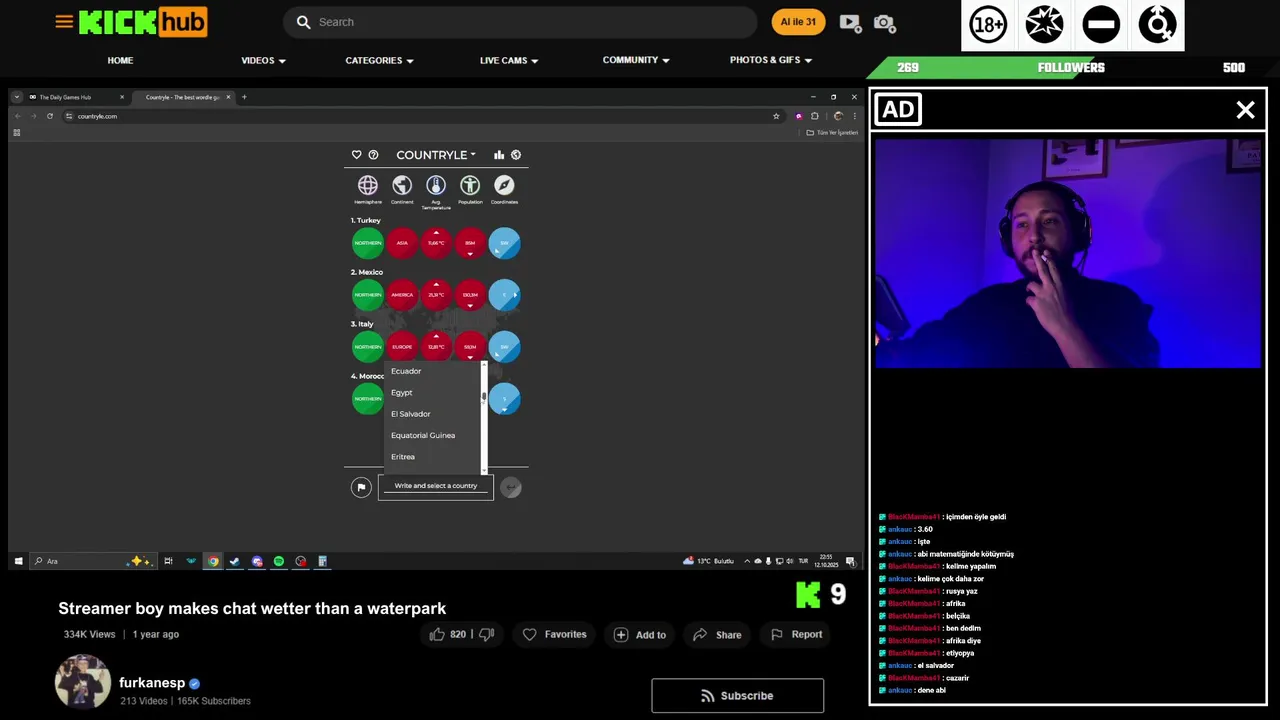This screenshot has width=1280, height=720.
Task: Click the streamer webcam video
Action: 1068,254
